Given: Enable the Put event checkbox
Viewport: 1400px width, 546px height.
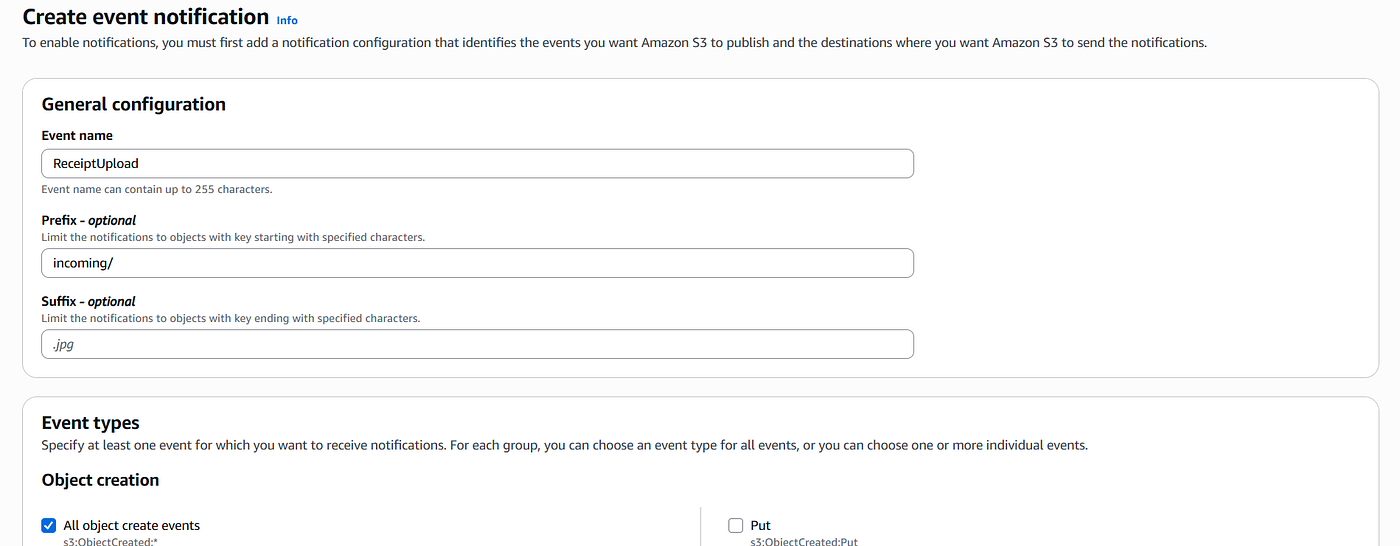Looking at the screenshot, I should point(736,525).
